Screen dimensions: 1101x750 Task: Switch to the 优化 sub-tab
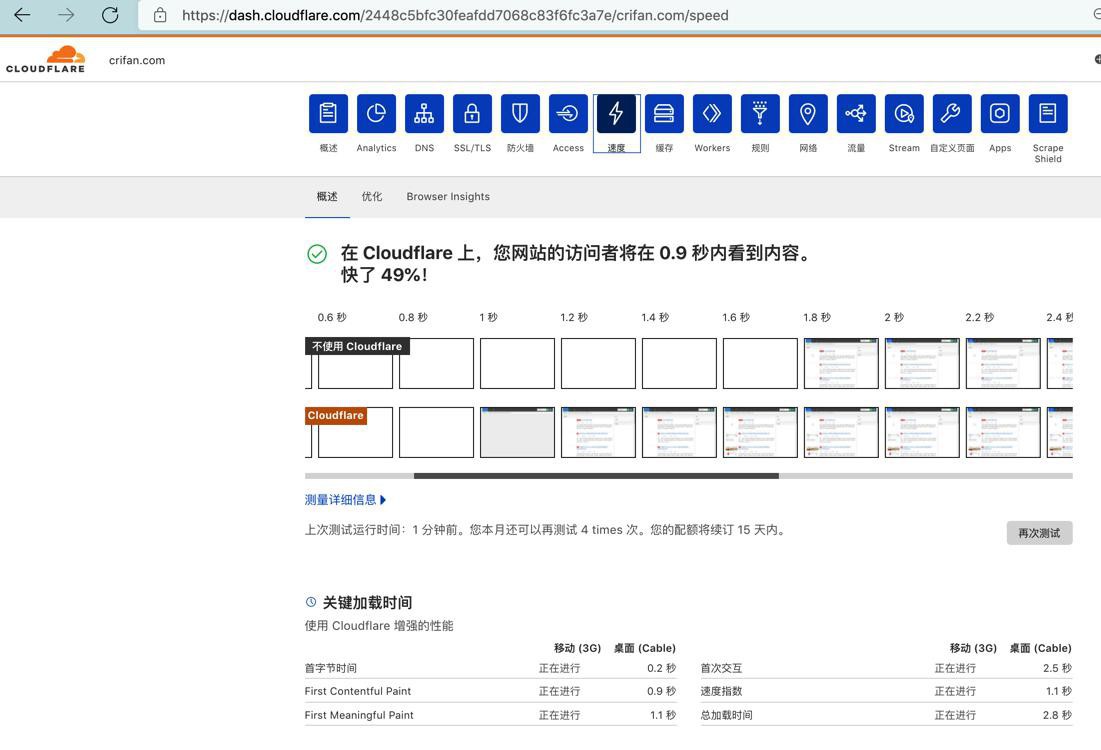[x=372, y=197]
